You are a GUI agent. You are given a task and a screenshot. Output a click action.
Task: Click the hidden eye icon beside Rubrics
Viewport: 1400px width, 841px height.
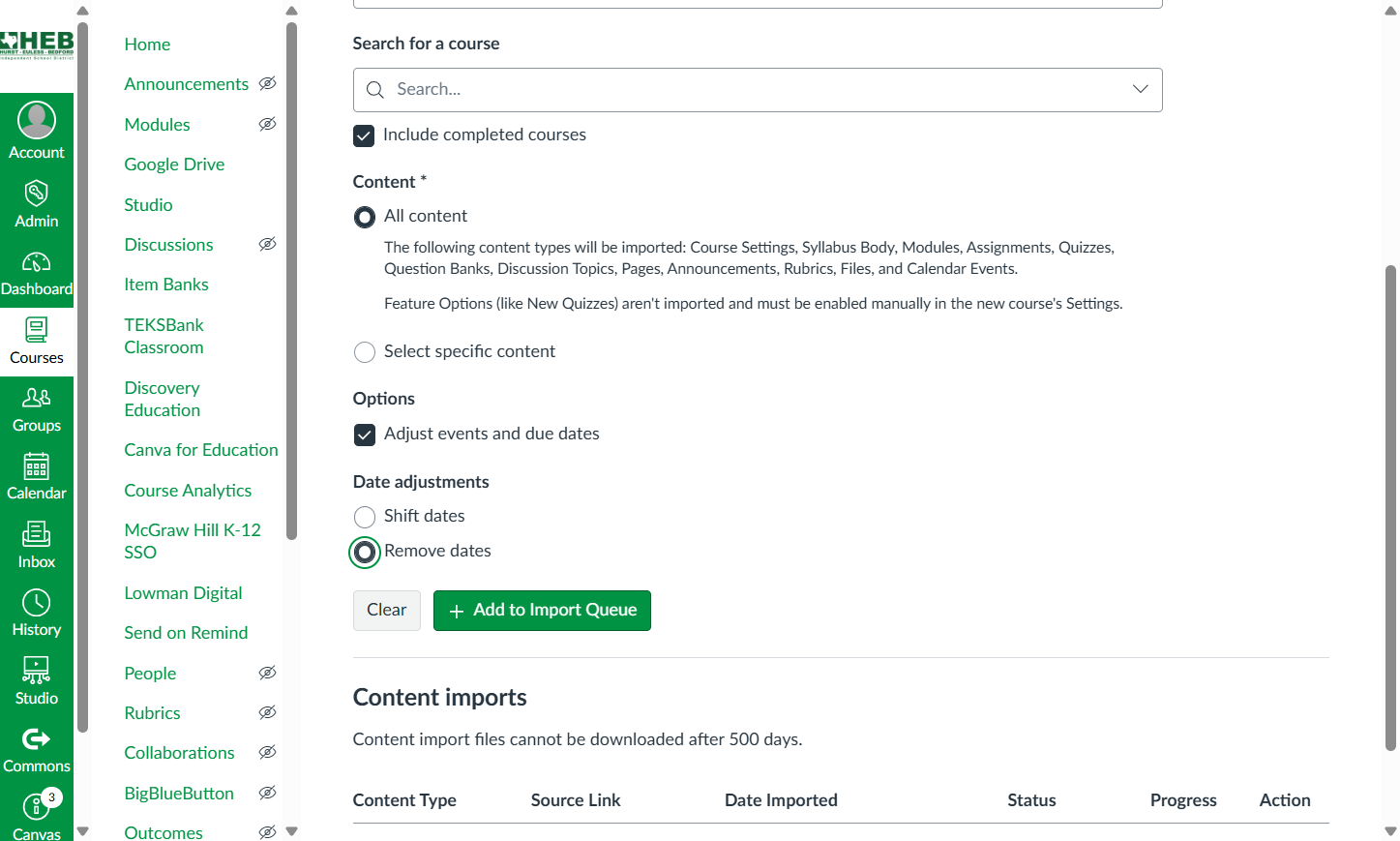tap(268, 712)
